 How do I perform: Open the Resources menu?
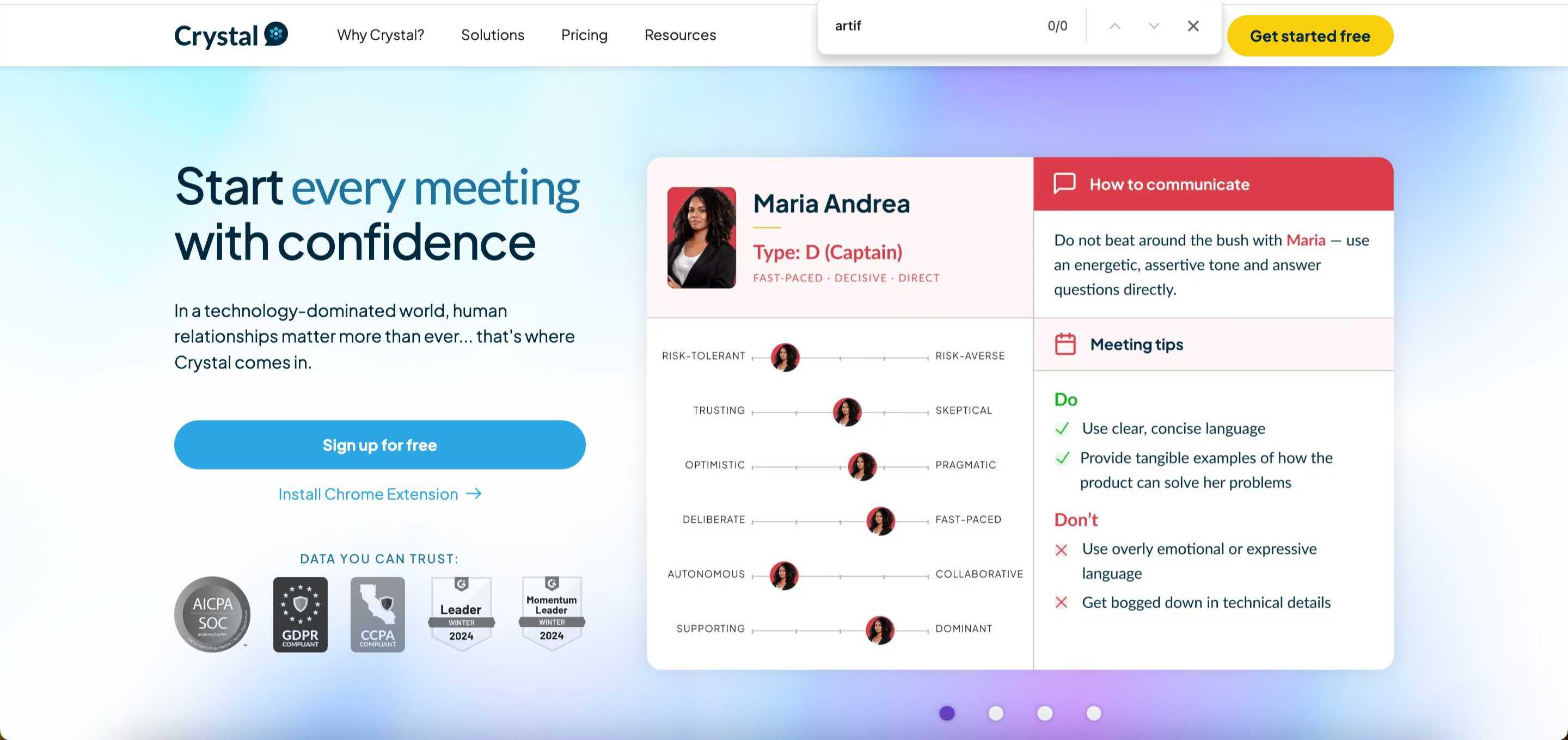pyautogui.click(x=680, y=35)
